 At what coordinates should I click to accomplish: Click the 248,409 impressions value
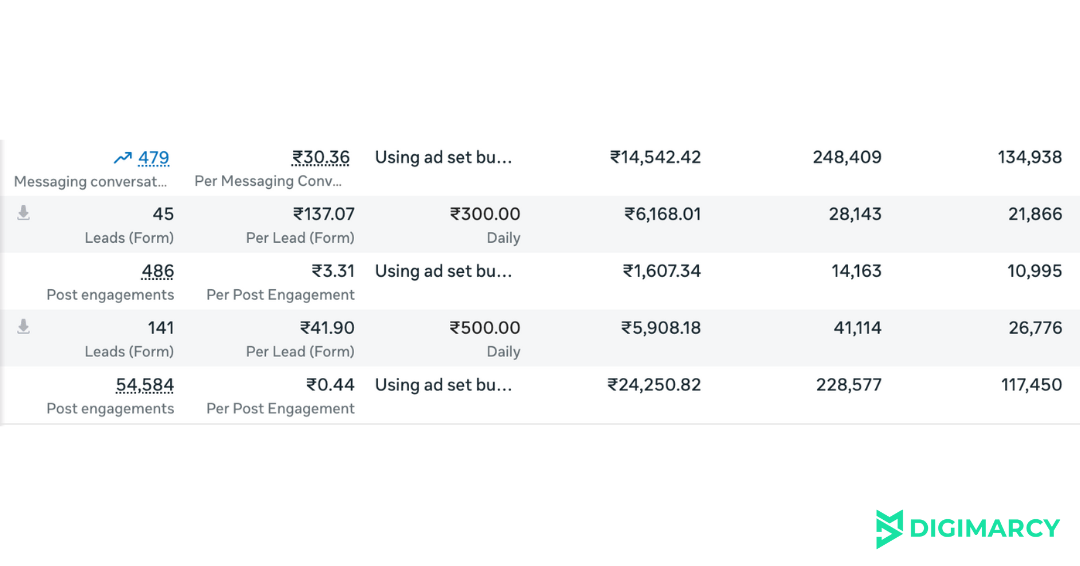coord(847,157)
